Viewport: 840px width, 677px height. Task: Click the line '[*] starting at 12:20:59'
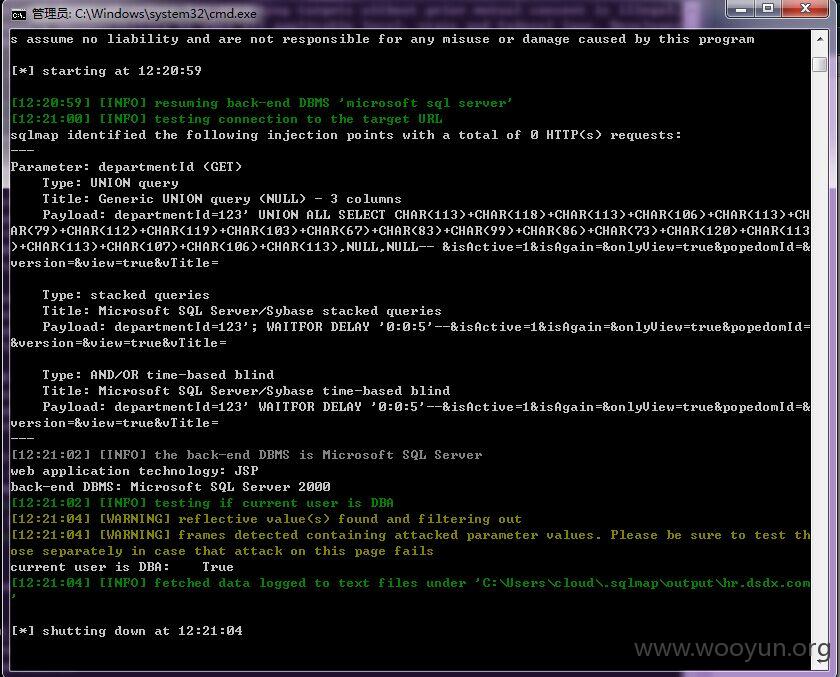(x=106, y=71)
